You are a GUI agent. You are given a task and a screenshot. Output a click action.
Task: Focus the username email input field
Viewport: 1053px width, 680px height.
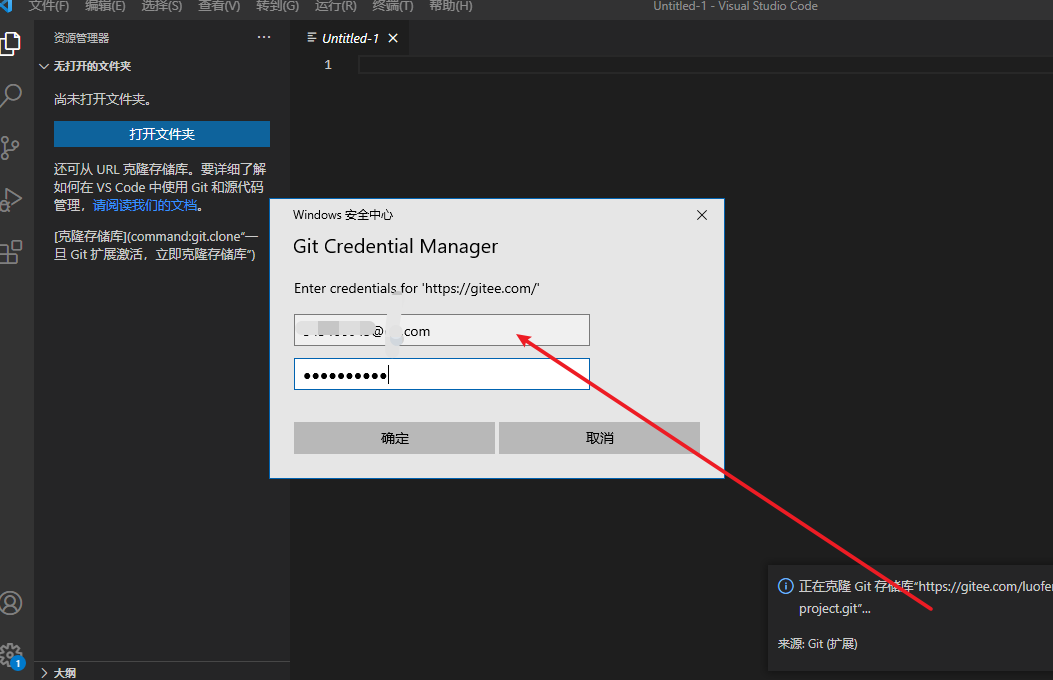click(442, 330)
